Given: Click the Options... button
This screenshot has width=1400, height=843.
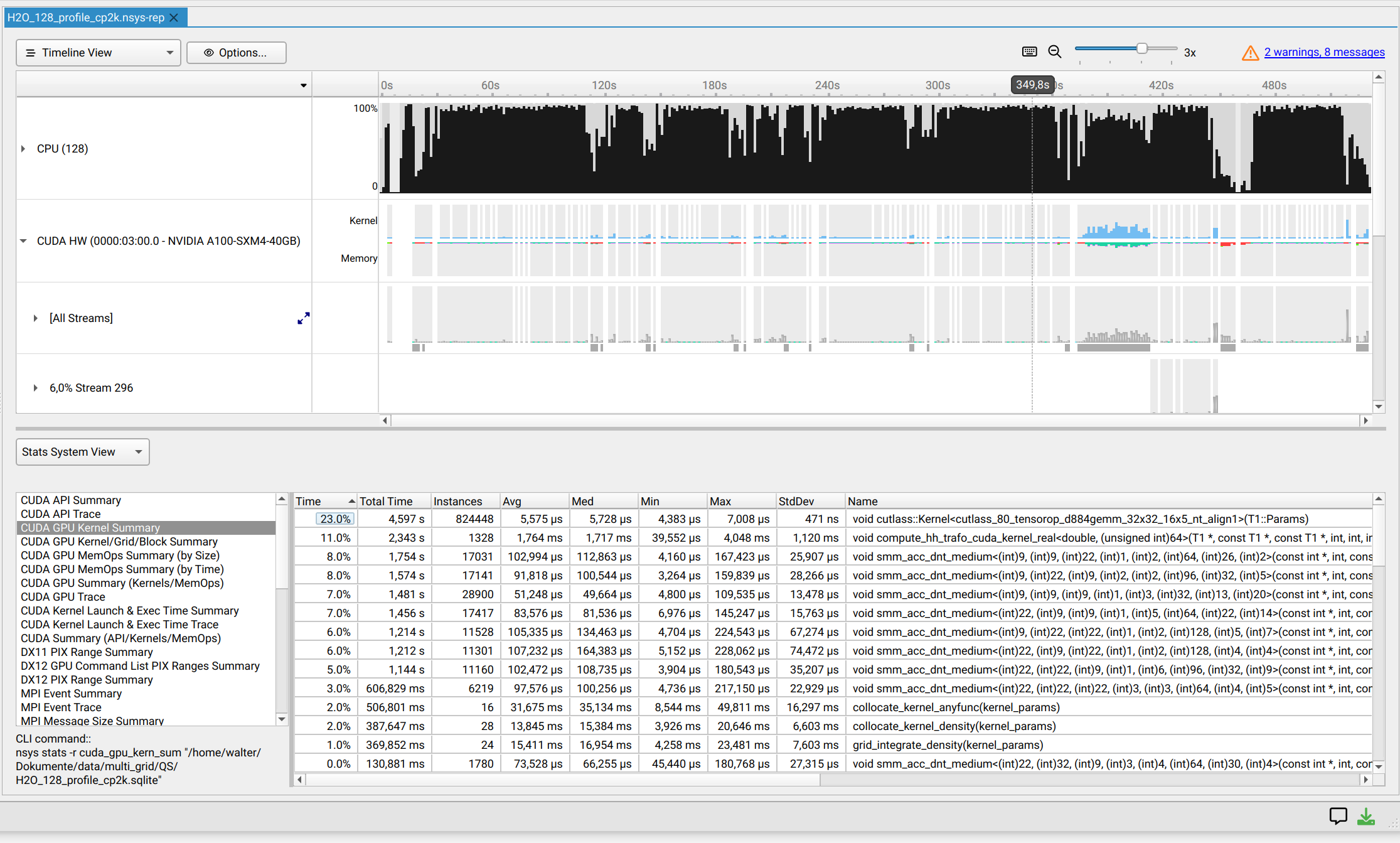Looking at the screenshot, I should 236,53.
